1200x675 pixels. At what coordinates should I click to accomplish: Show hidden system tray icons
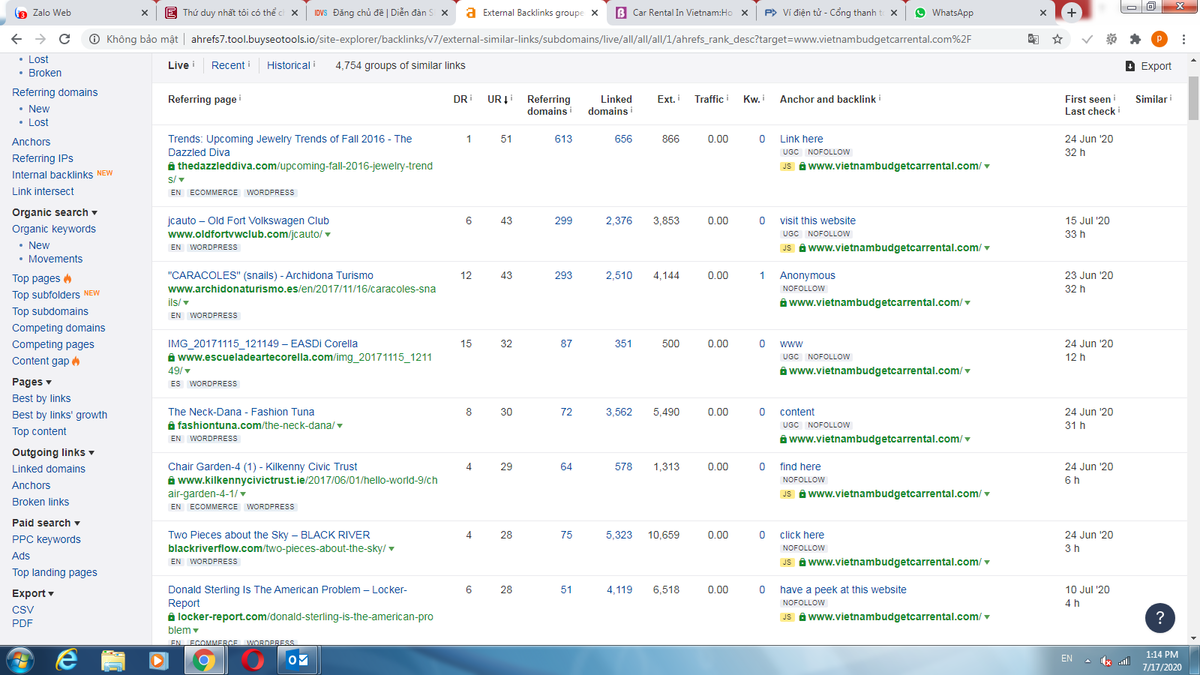(x=1089, y=660)
